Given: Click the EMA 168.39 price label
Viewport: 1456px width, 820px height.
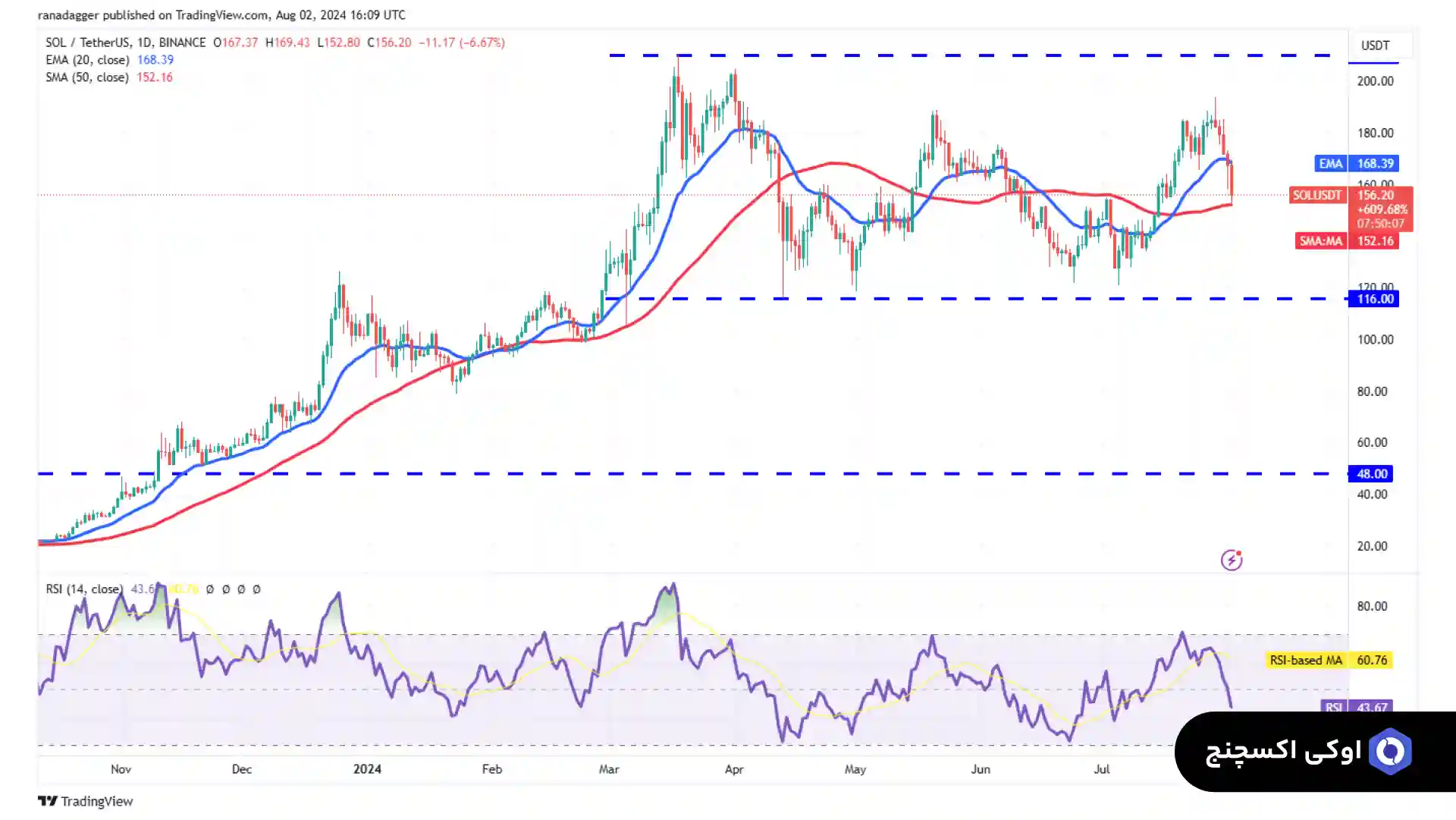Looking at the screenshot, I should coord(1357,163).
